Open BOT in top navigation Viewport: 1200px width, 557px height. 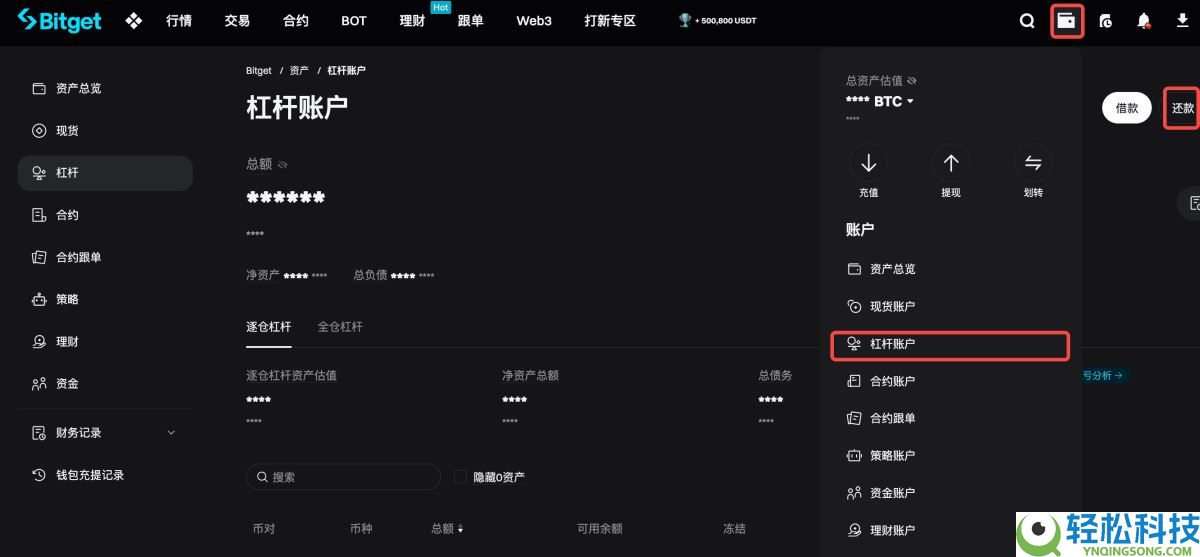click(354, 21)
